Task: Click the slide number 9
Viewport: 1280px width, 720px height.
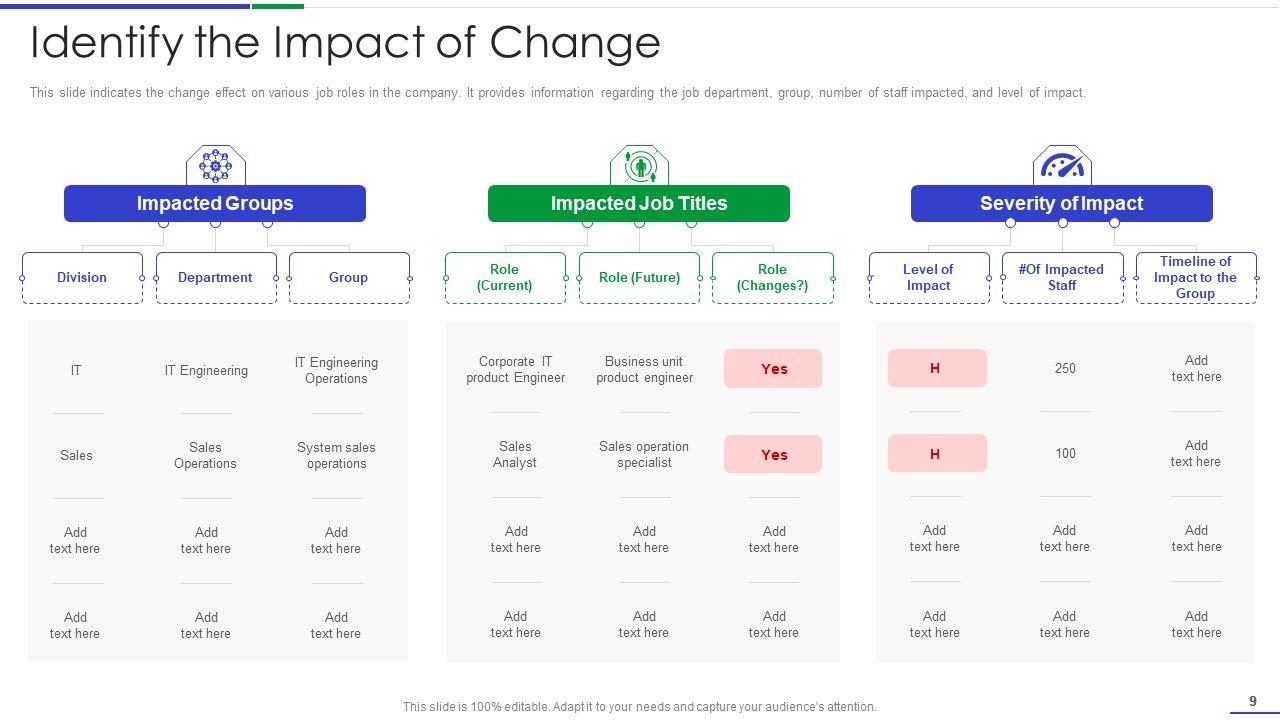Action: pyautogui.click(x=1253, y=702)
